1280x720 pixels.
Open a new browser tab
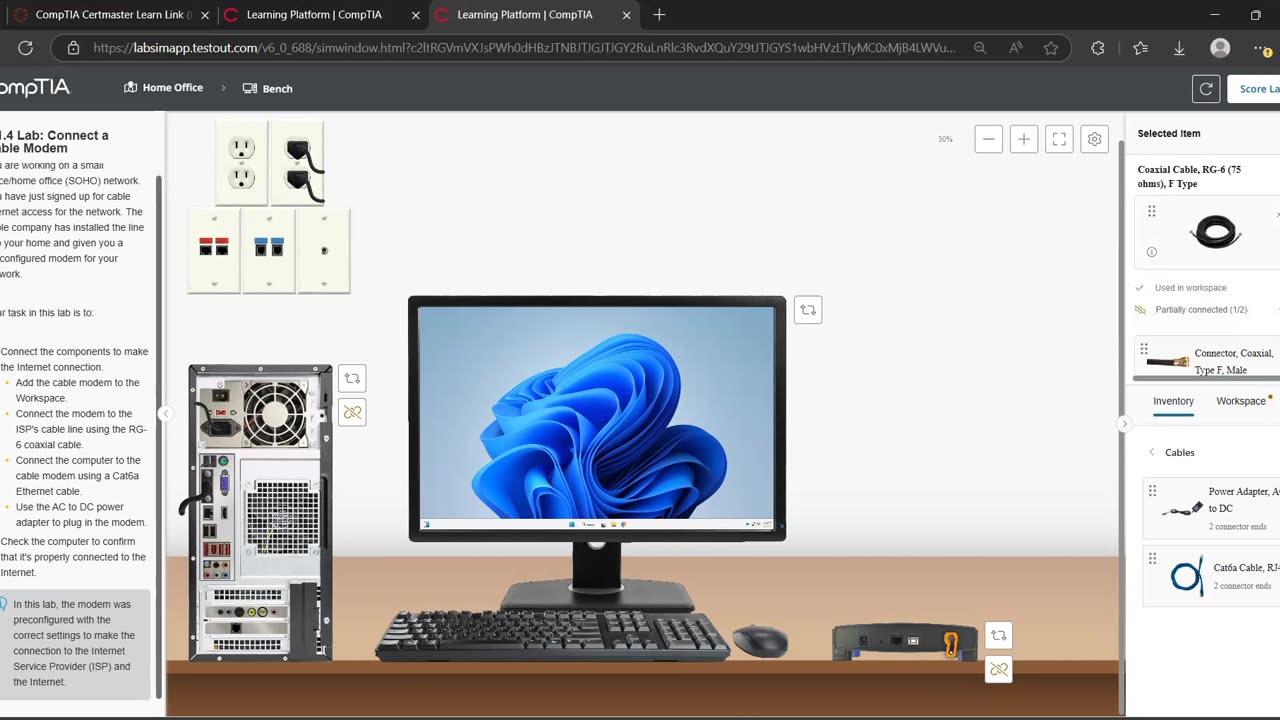659,15
